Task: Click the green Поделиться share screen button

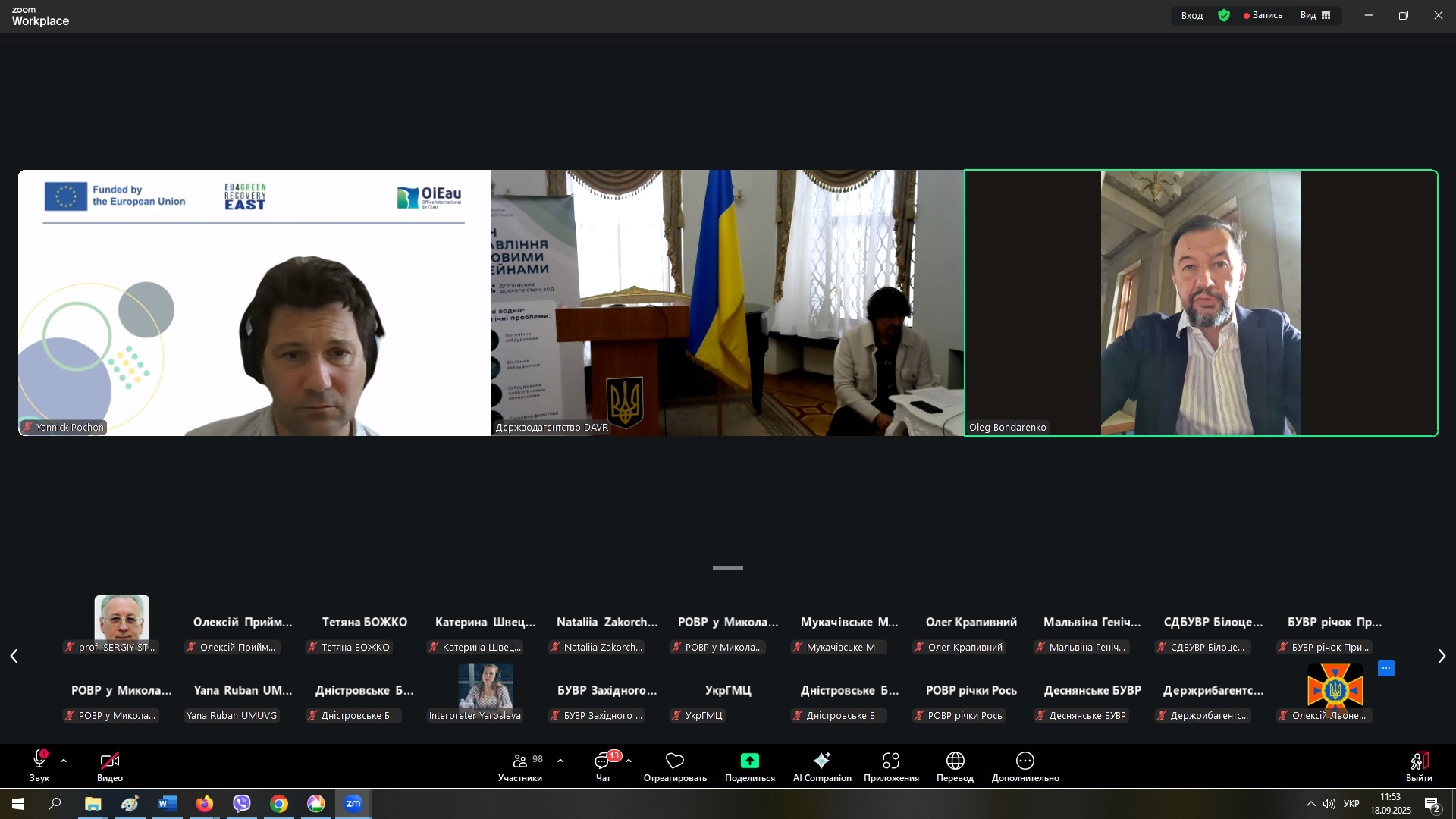Action: pyautogui.click(x=750, y=761)
